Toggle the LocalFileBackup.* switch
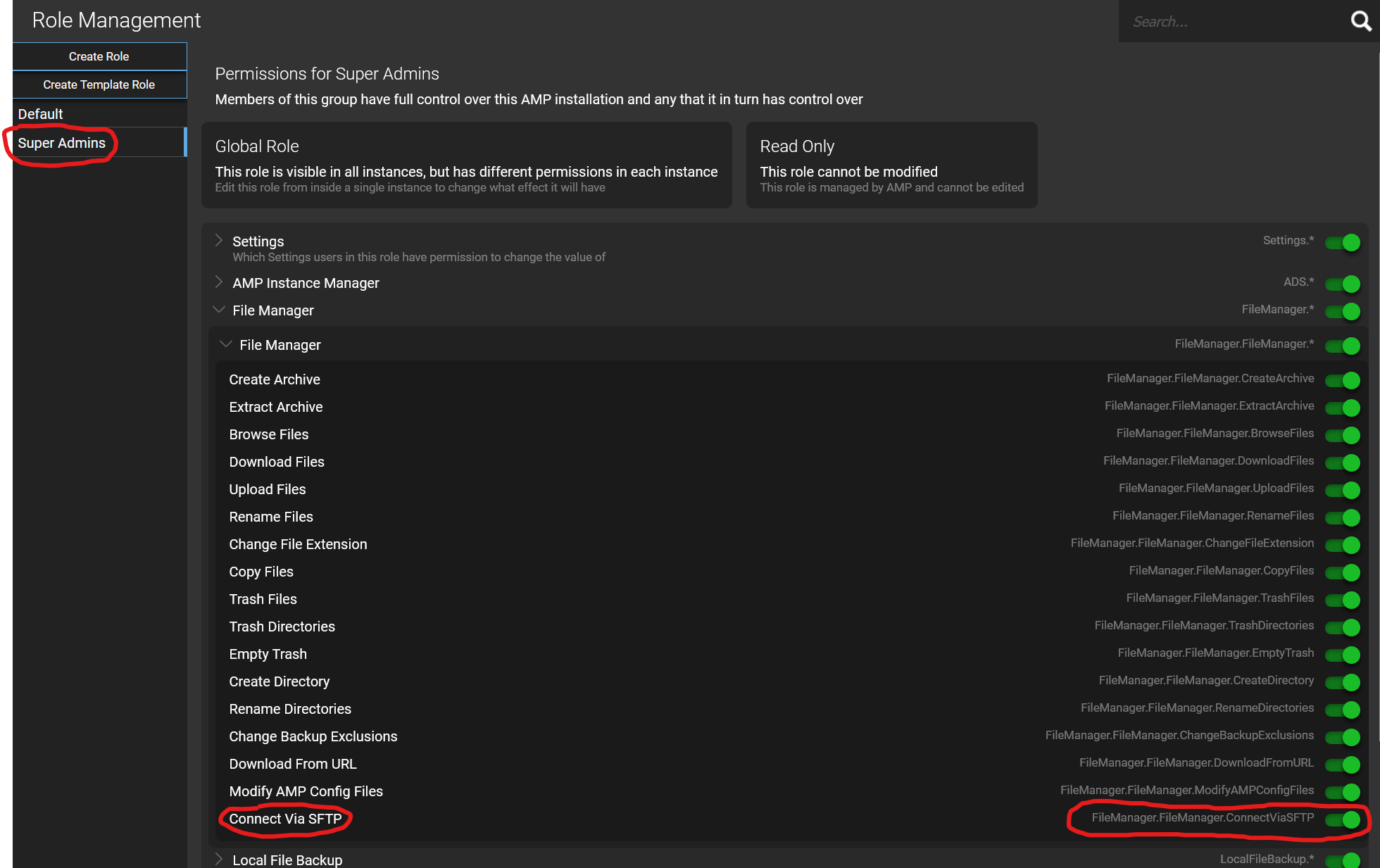The height and width of the screenshot is (868, 1380). pyautogui.click(x=1343, y=860)
